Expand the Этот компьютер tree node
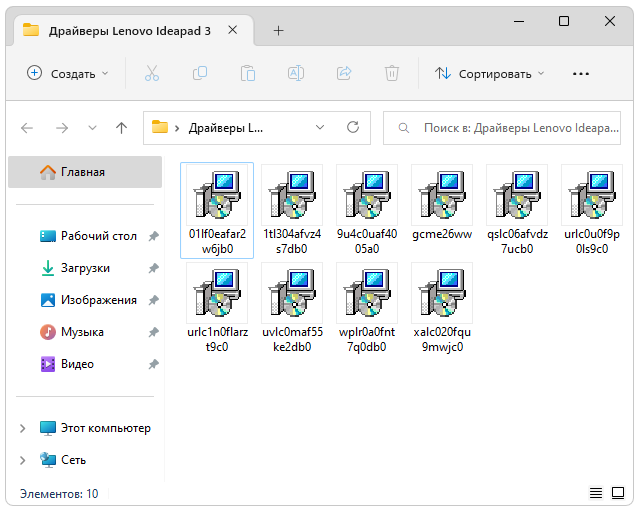638x511 pixels. pos(23,428)
